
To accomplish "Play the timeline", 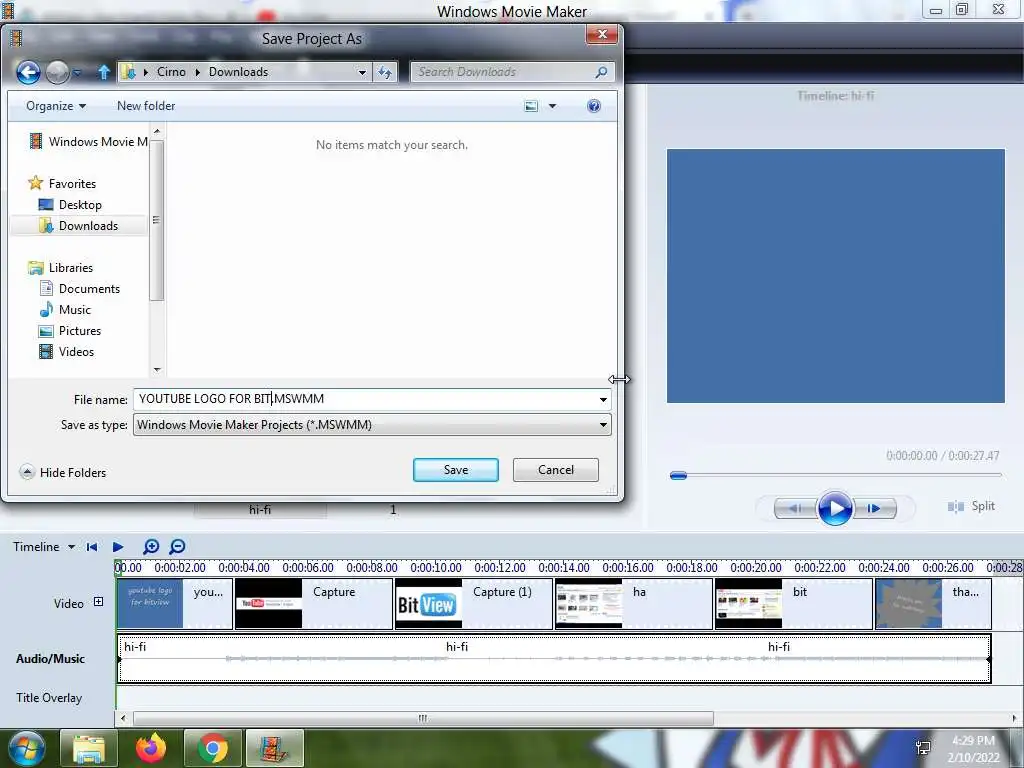I will [118, 547].
